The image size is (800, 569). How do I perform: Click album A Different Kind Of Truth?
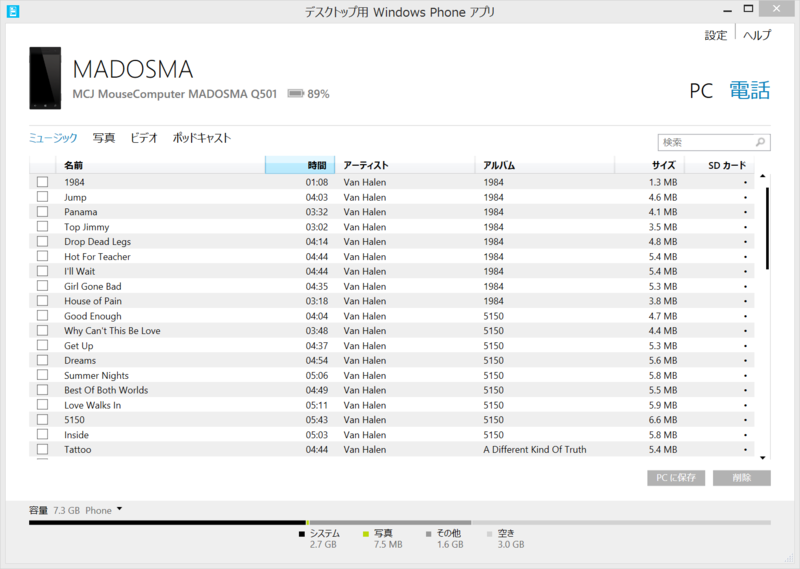[x=535, y=450]
